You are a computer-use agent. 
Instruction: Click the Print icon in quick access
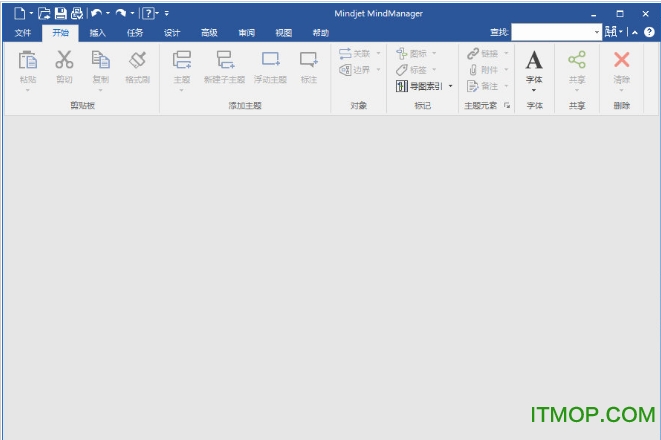77,13
